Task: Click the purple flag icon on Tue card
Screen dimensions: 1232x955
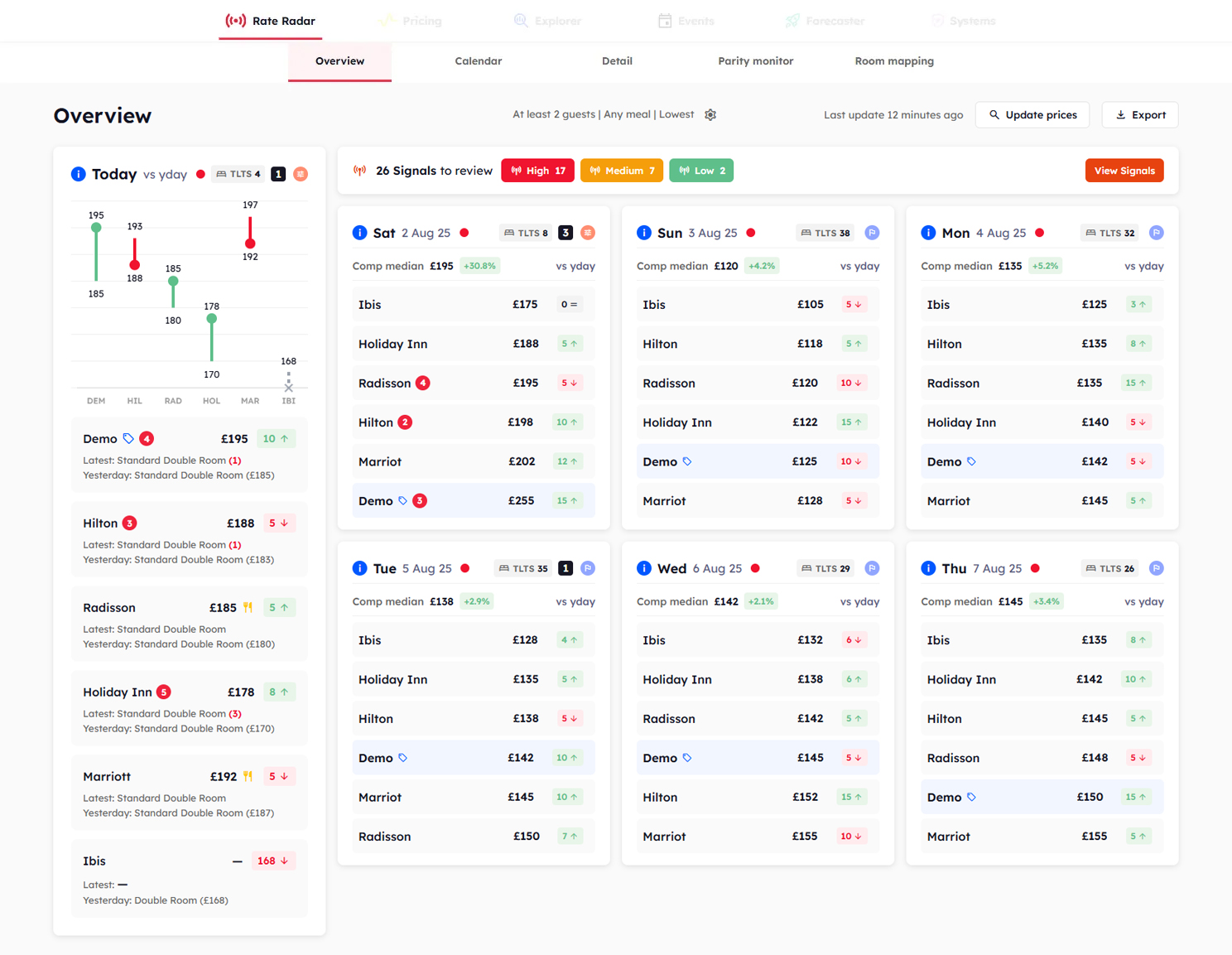Action: click(588, 568)
